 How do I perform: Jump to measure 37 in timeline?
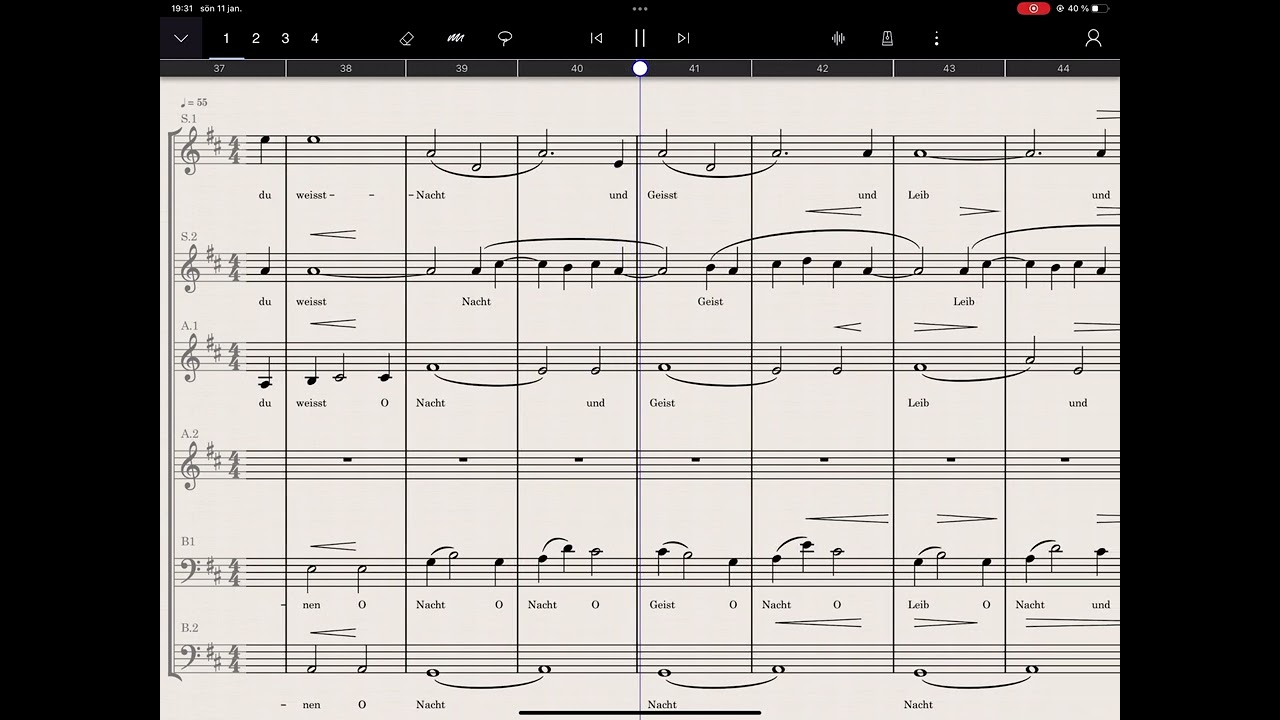click(x=219, y=68)
